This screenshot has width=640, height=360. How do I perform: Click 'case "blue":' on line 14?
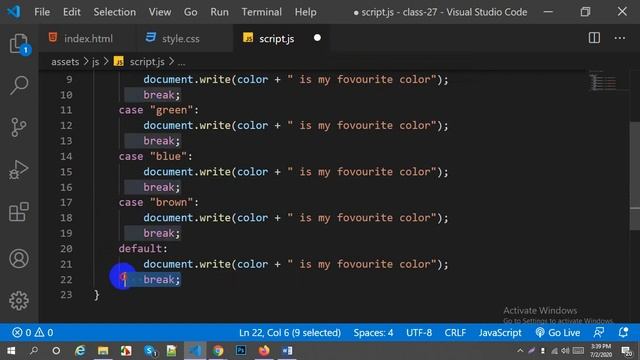point(156,156)
